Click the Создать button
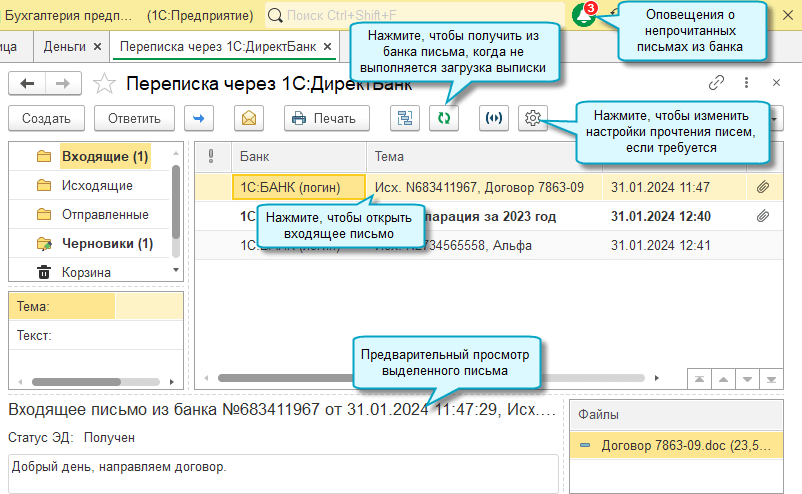Viewport: 802px width, 494px height. click(46, 118)
